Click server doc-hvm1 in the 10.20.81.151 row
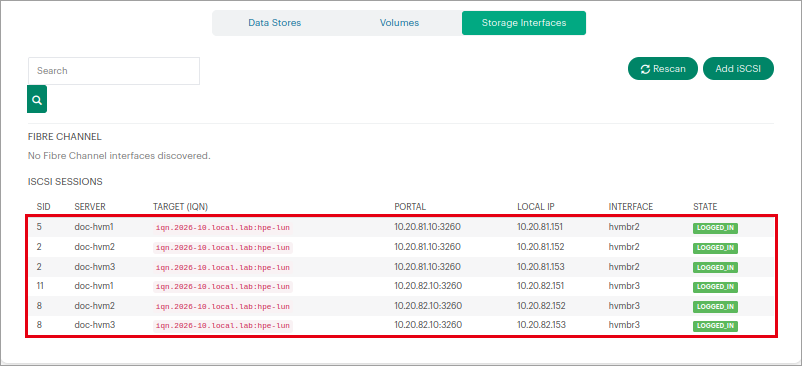802x366 pixels. [94, 227]
